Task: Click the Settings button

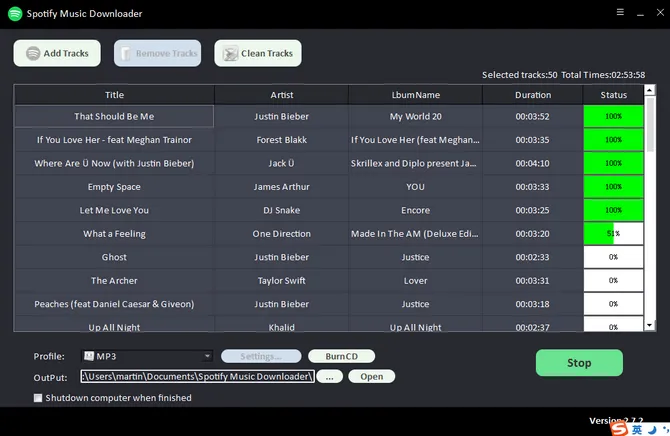Action: tap(261, 356)
